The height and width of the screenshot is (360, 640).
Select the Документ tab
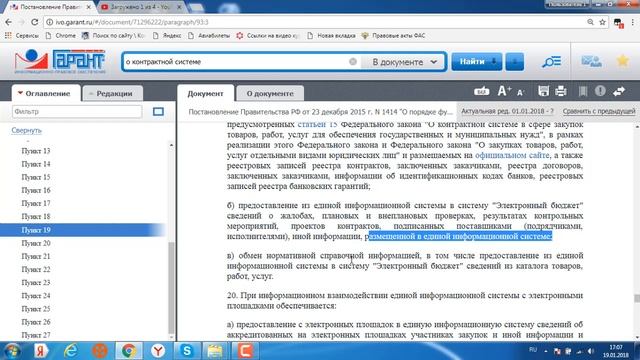coord(205,93)
